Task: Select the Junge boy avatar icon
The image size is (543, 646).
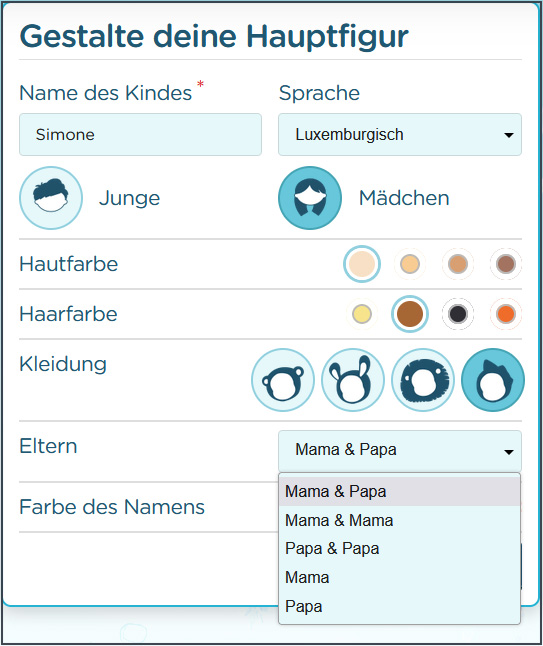Action: point(51,198)
